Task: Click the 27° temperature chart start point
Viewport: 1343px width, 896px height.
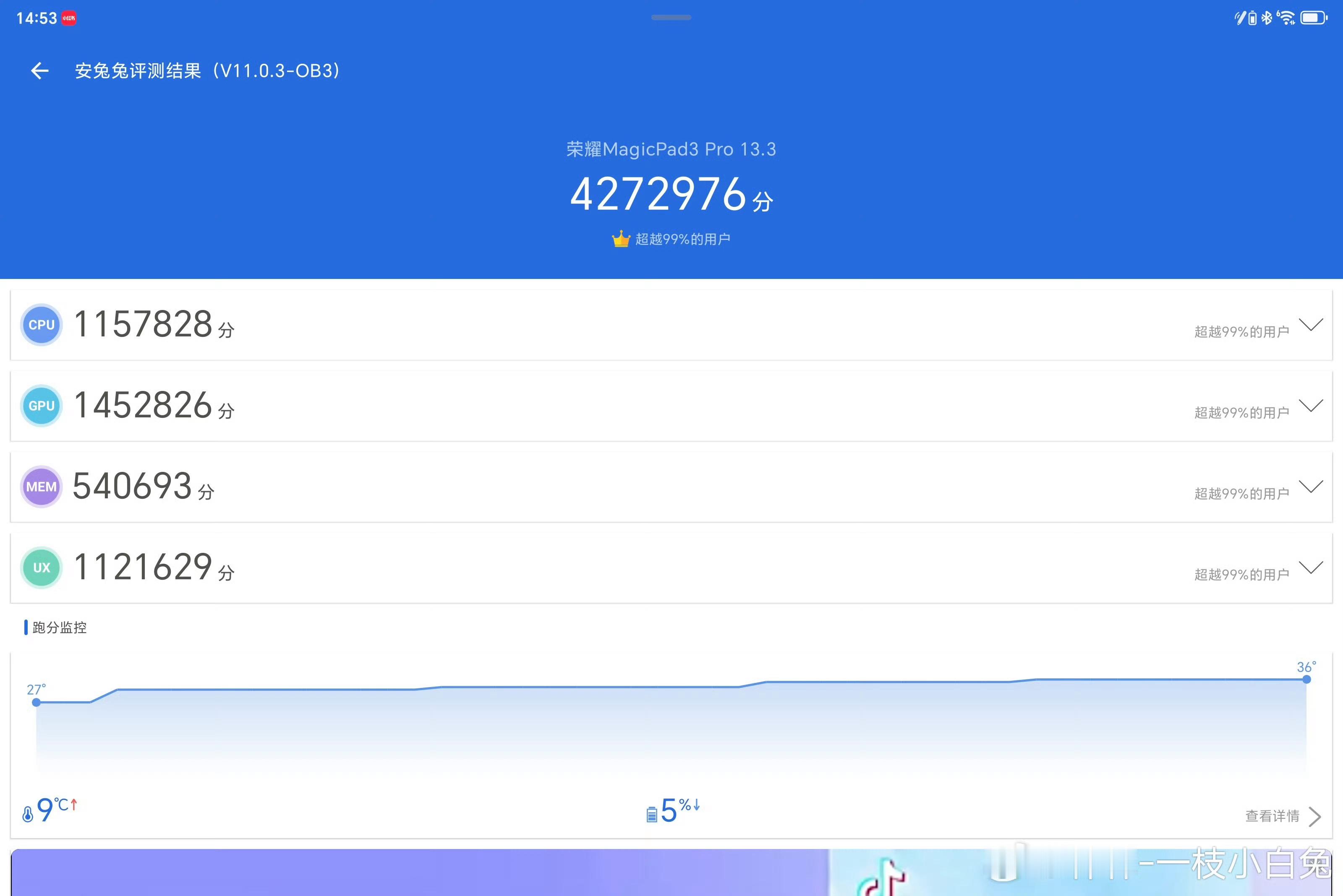Action: pyautogui.click(x=37, y=702)
